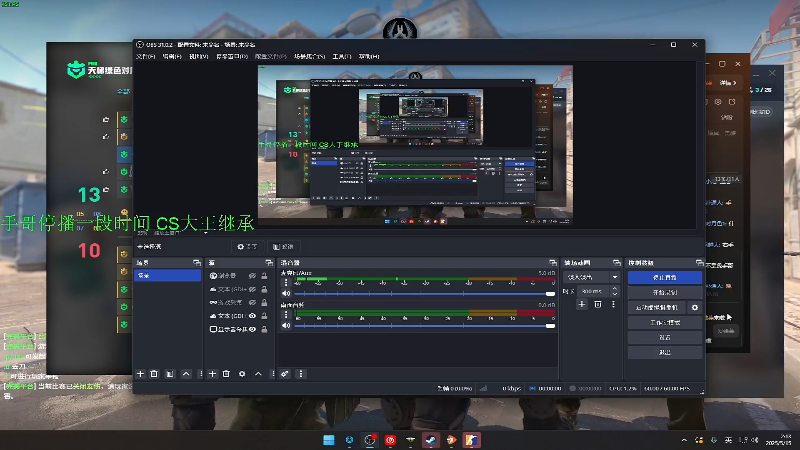
Task: Click blue 停止直播 stop streaming button
Action: pyautogui.click(x=665, y=278)
